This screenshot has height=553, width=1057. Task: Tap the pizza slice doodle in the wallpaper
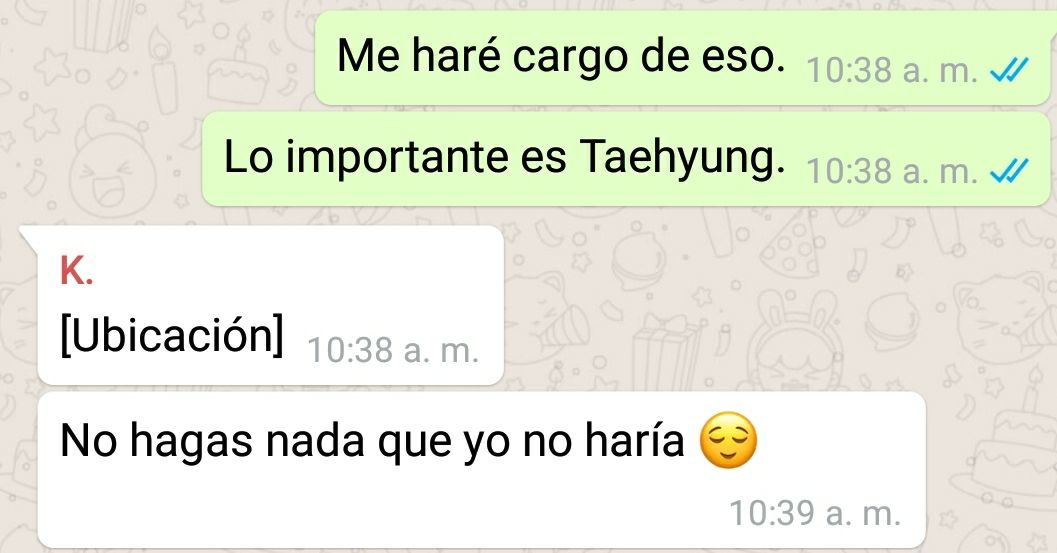pos(789,246)
